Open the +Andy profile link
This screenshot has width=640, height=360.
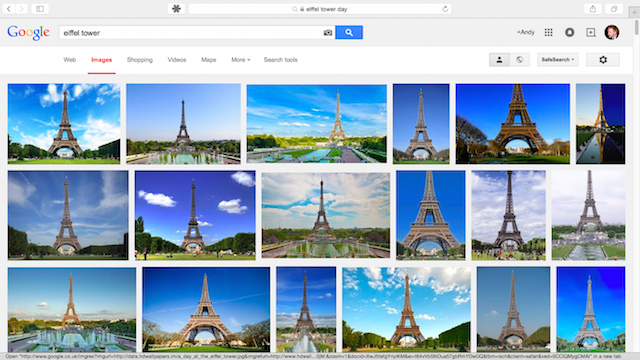pos(526,32)
